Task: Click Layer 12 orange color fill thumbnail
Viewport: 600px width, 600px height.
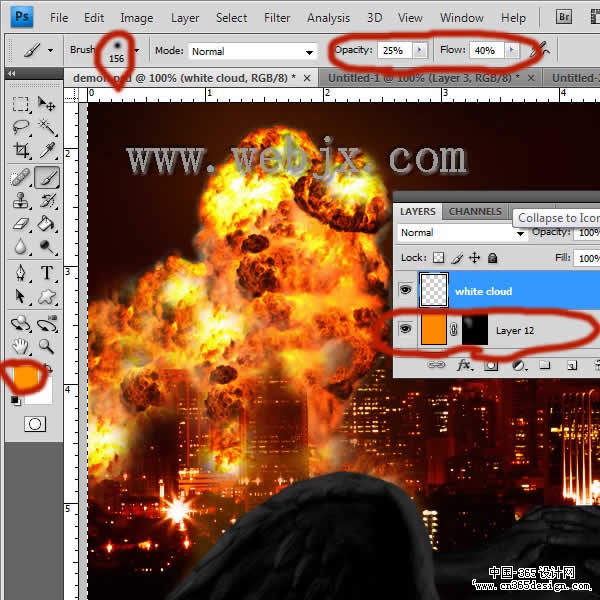Action: pos(434,329)
